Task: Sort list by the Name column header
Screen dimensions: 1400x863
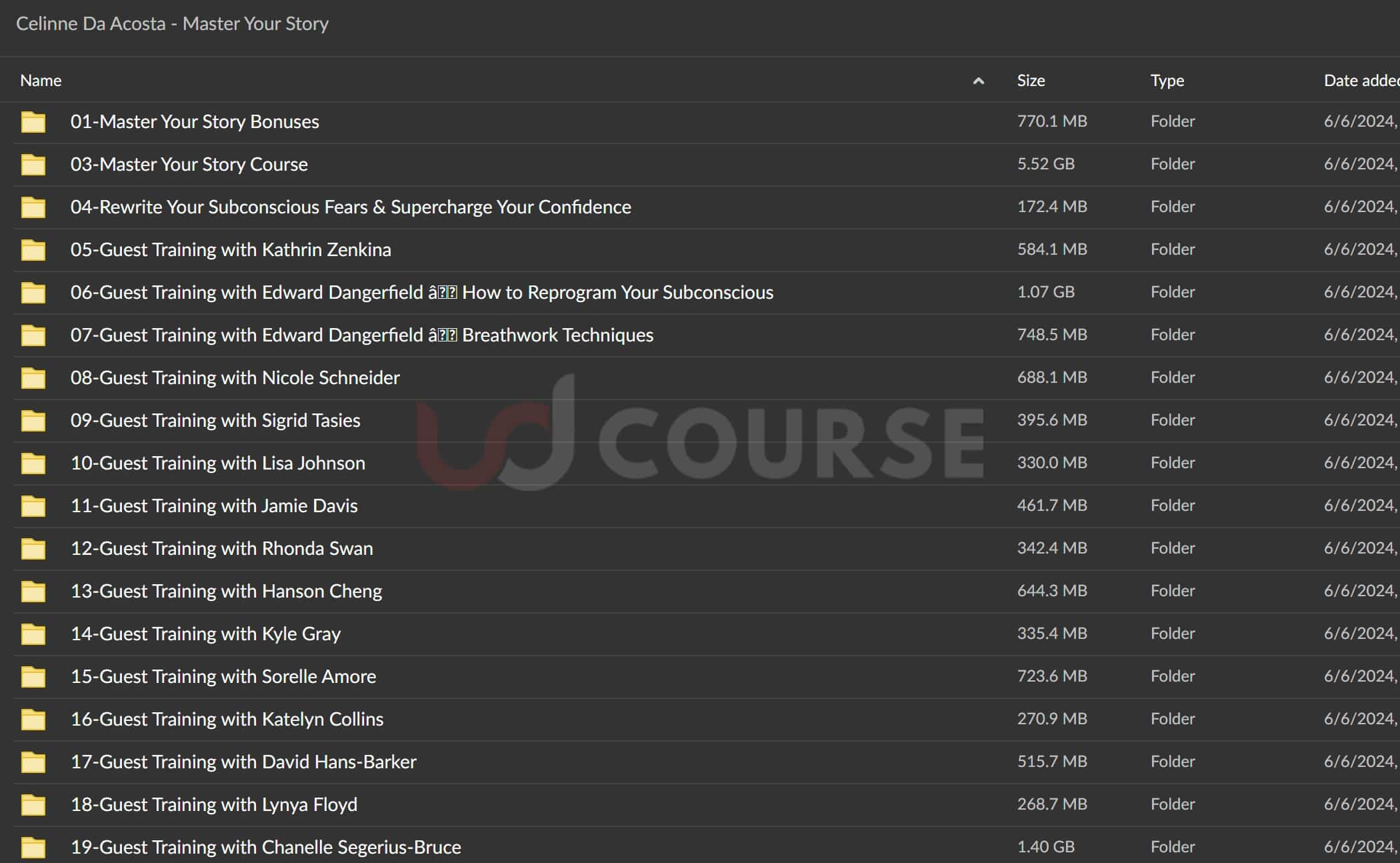Action: pyautogui.click(x=41, y=81)
